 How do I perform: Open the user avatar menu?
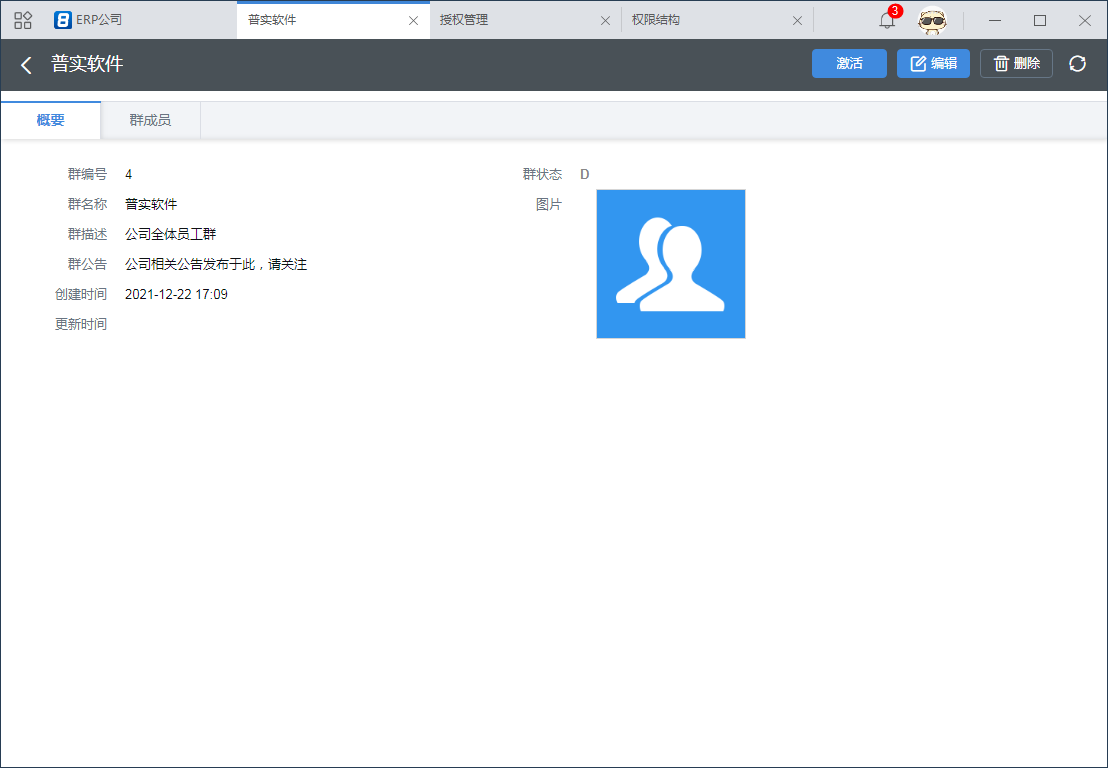pos(932,20)
